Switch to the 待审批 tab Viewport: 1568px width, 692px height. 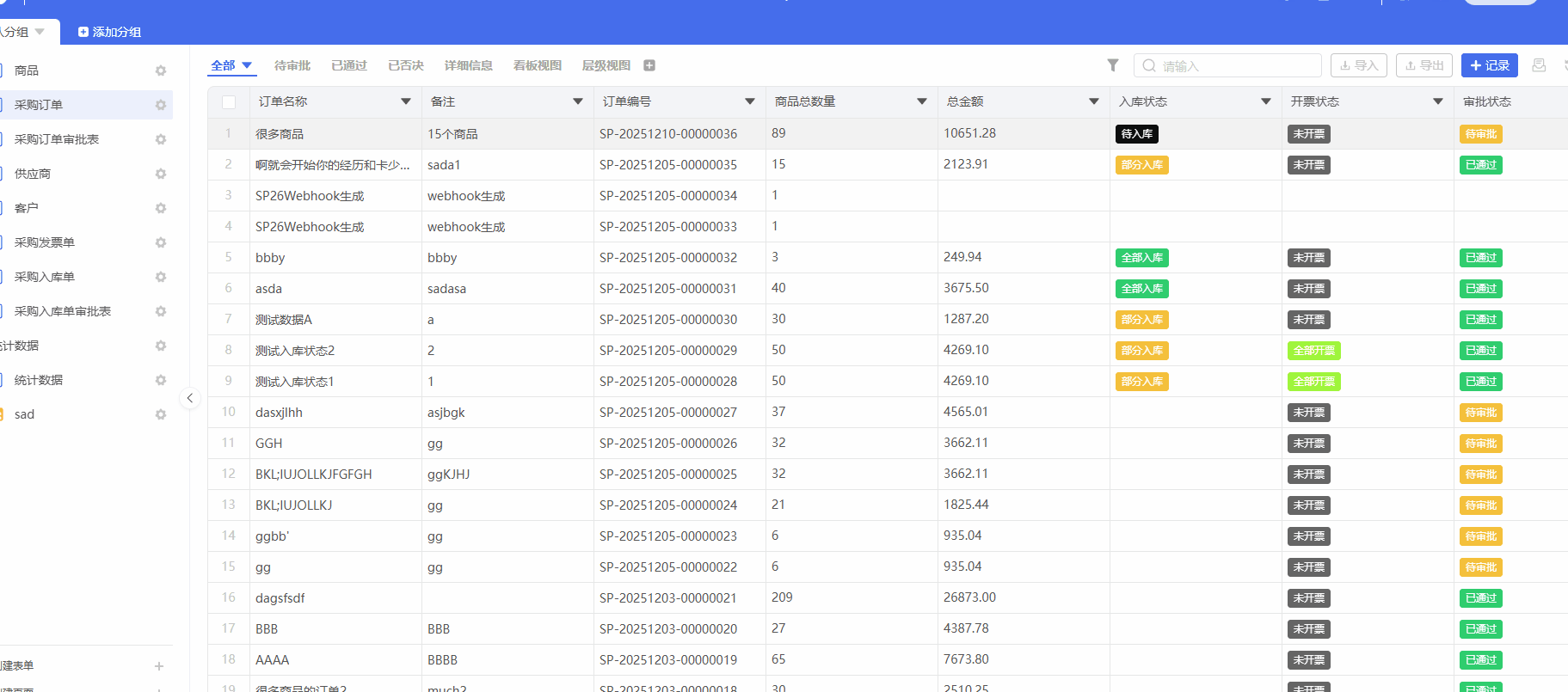(x=292, y=65)
